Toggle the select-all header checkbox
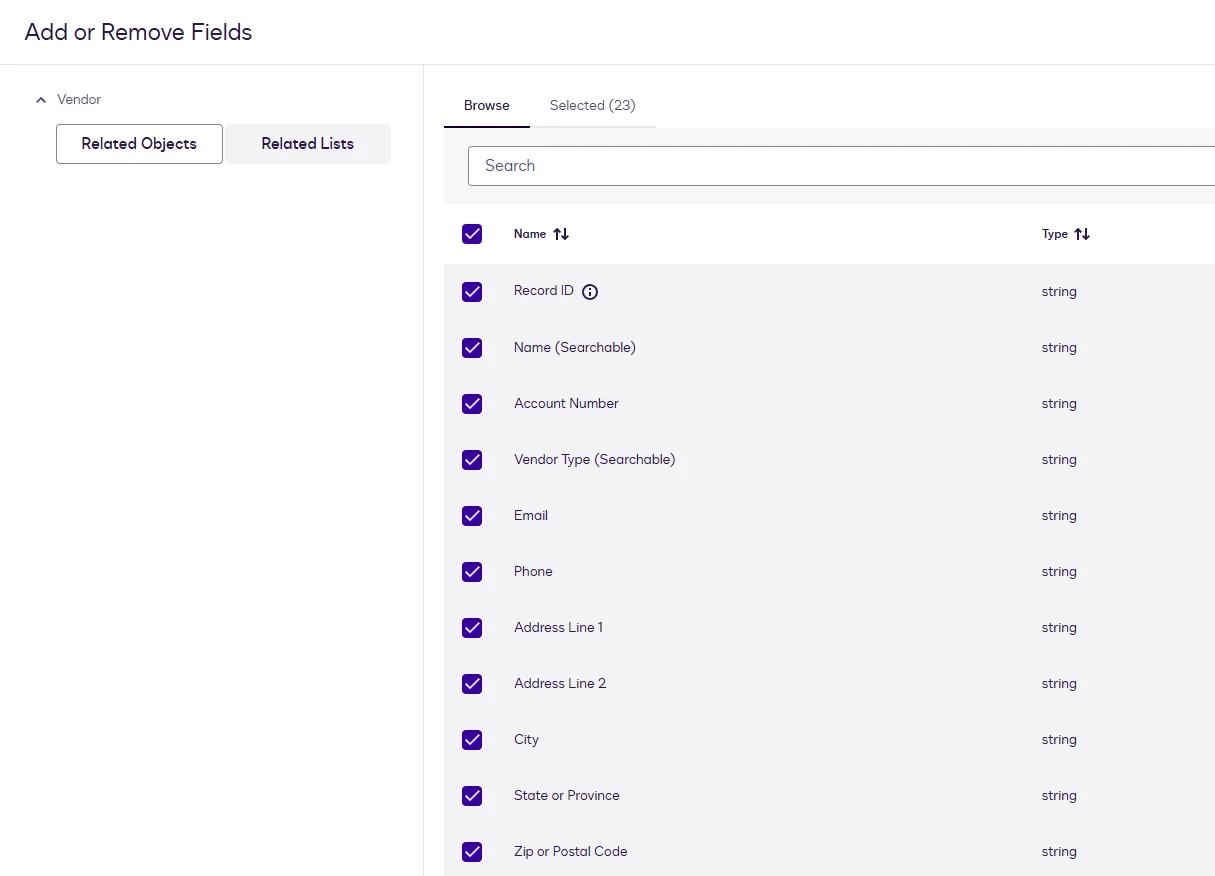 tap(472, 234)
